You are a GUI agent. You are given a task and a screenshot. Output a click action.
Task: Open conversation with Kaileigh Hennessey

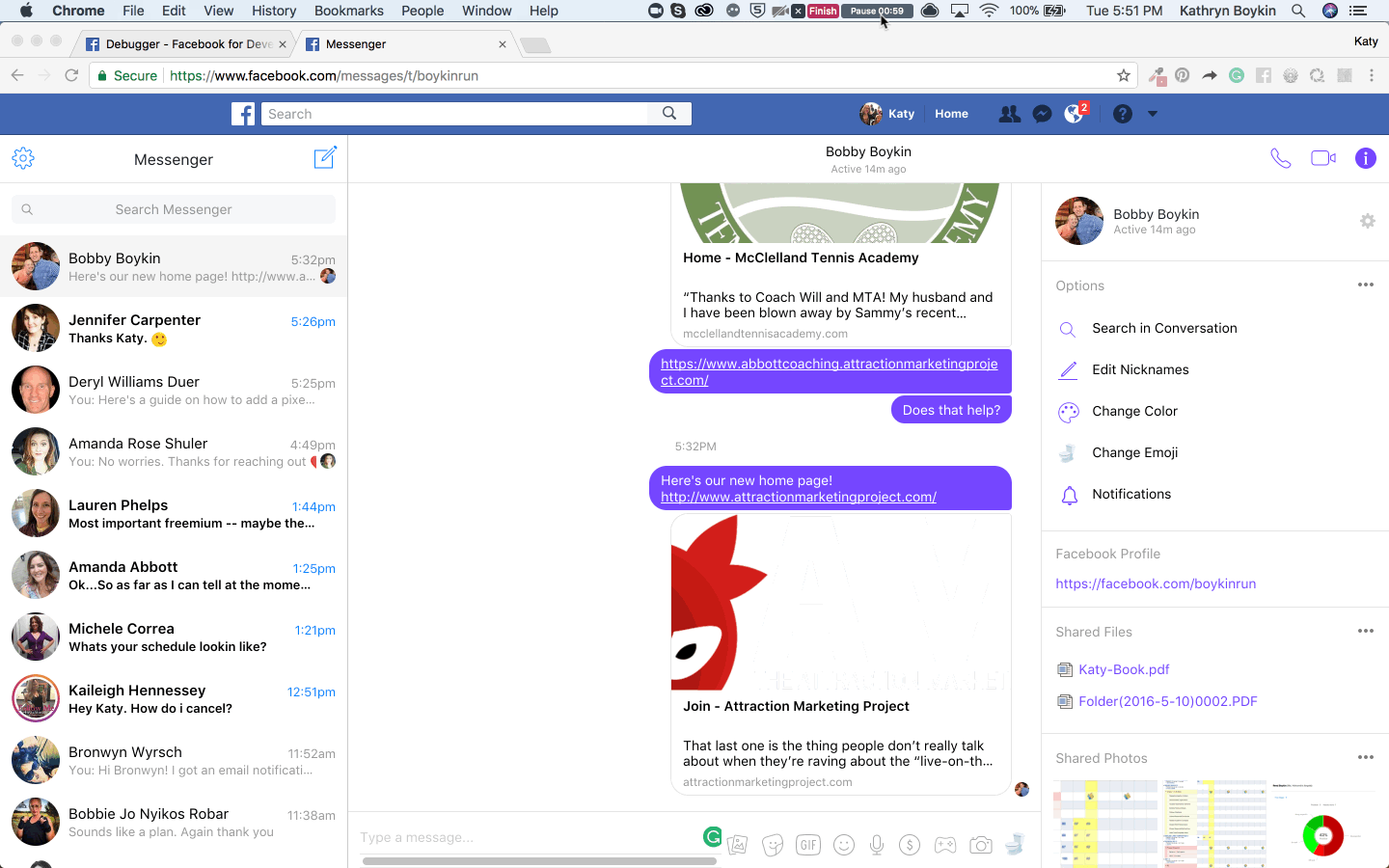tap(174, 698)
